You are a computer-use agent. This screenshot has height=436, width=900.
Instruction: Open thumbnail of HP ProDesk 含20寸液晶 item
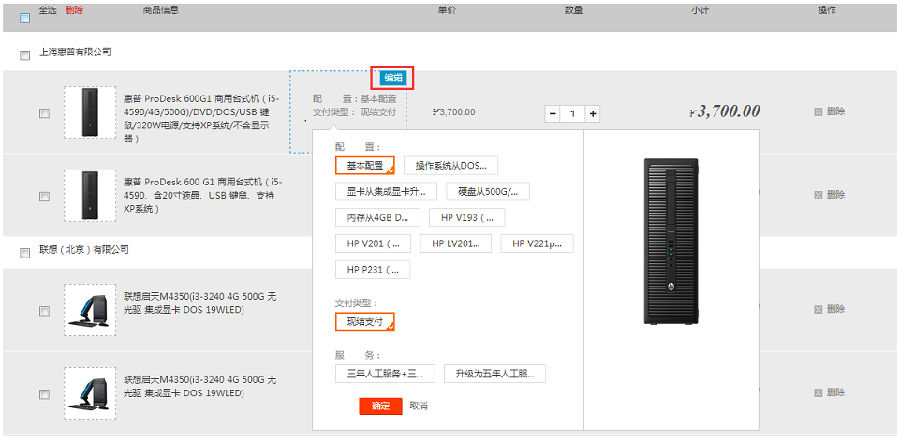90,195
